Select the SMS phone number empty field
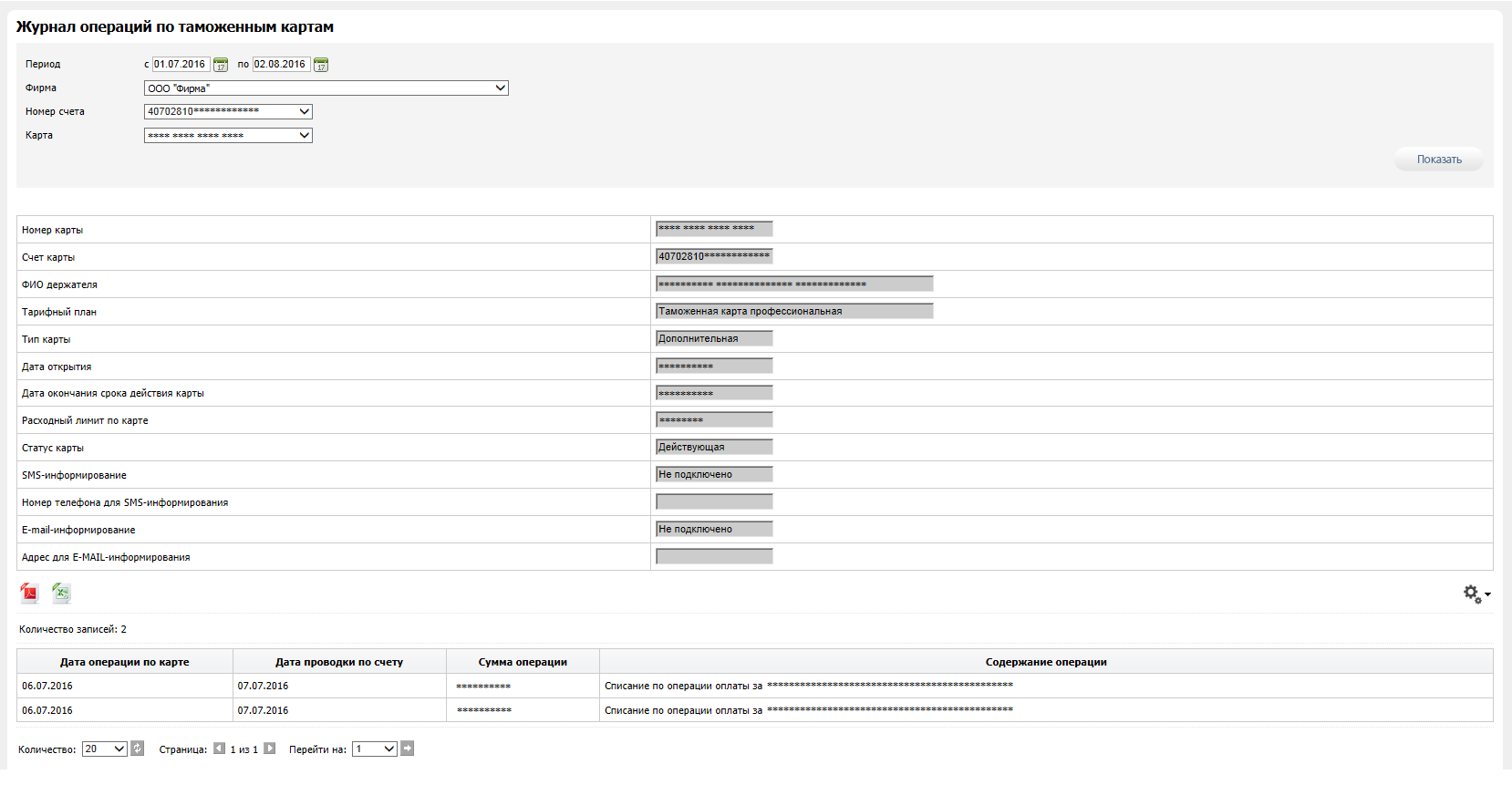This screenshot has width=1512, height=785. pyautogui.click(x=714, y=501)
